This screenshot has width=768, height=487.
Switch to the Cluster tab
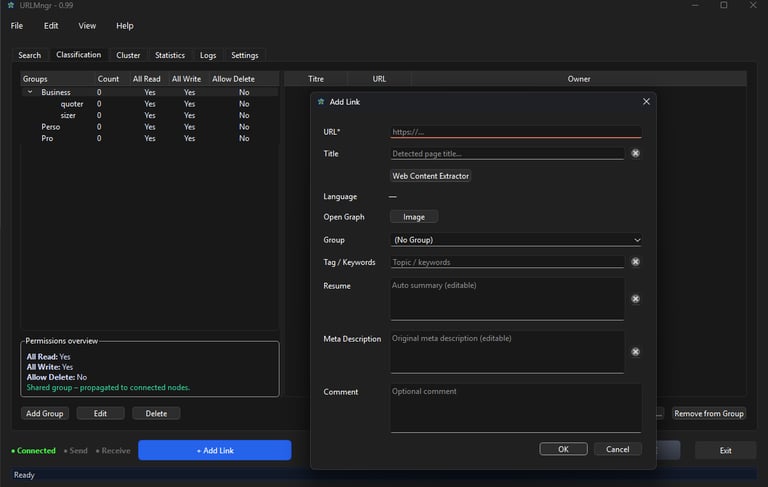click(x=128, y=55)
